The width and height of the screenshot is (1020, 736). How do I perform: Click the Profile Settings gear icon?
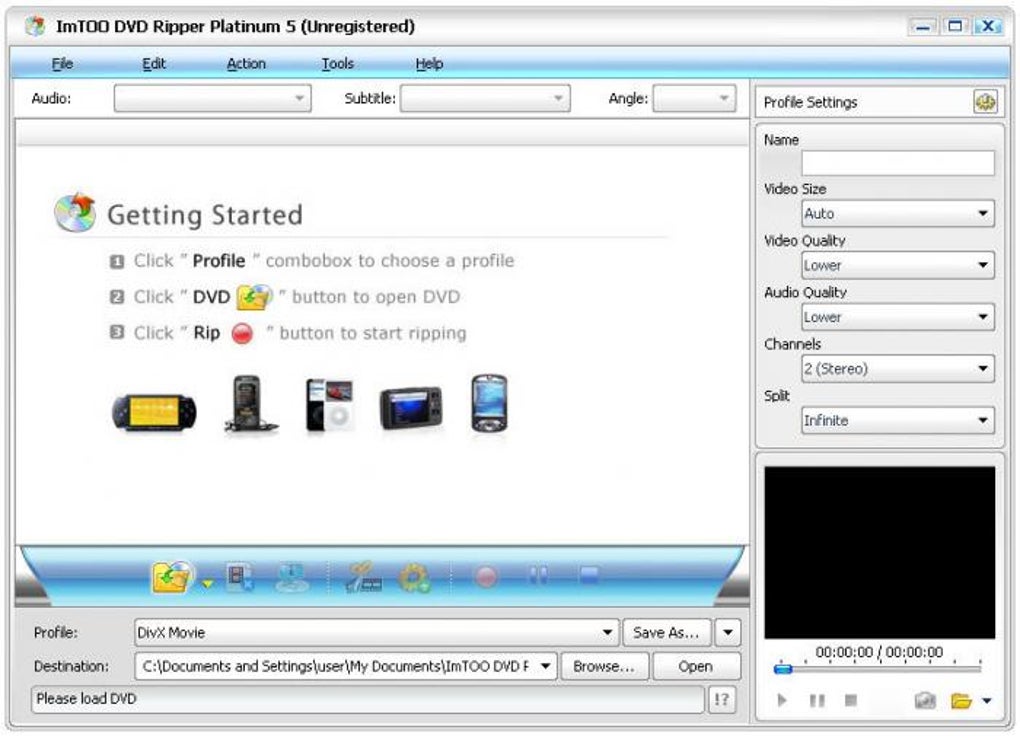point(985,102)
